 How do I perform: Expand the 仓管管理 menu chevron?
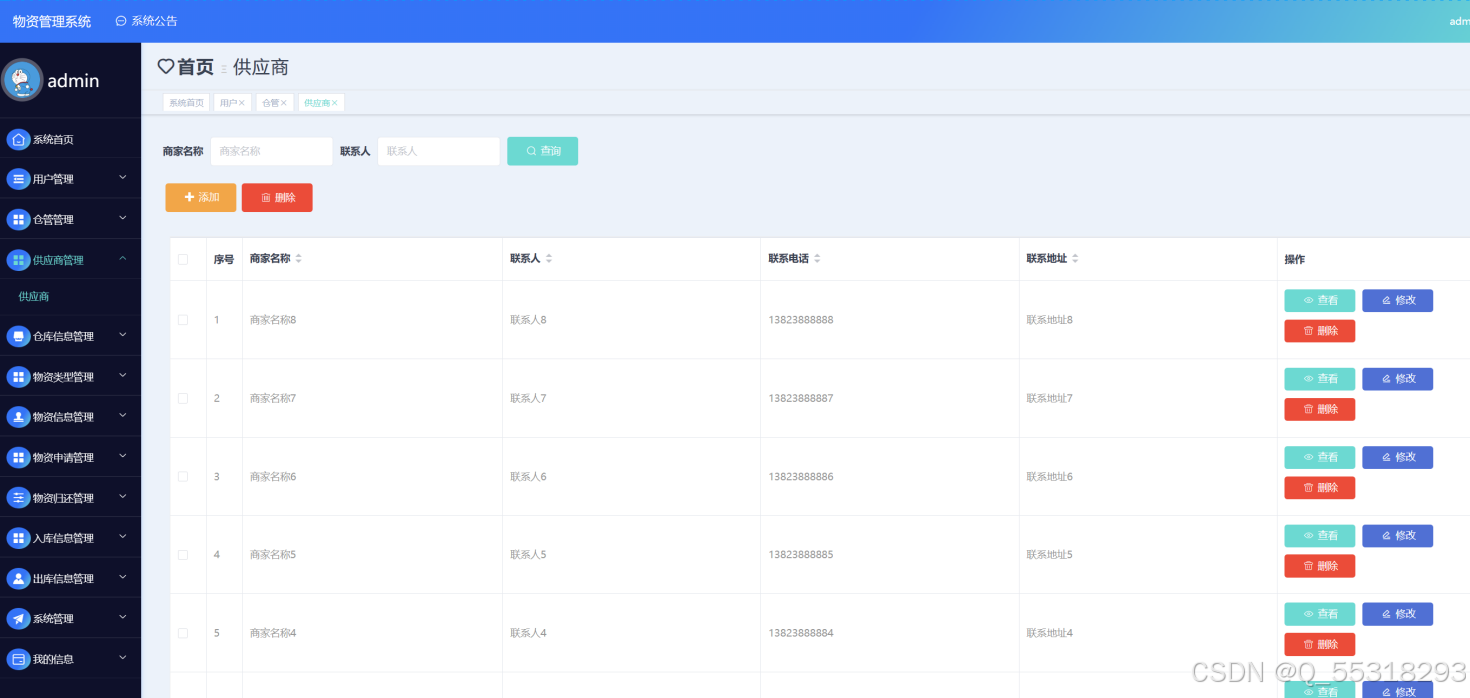click(123, 218)
